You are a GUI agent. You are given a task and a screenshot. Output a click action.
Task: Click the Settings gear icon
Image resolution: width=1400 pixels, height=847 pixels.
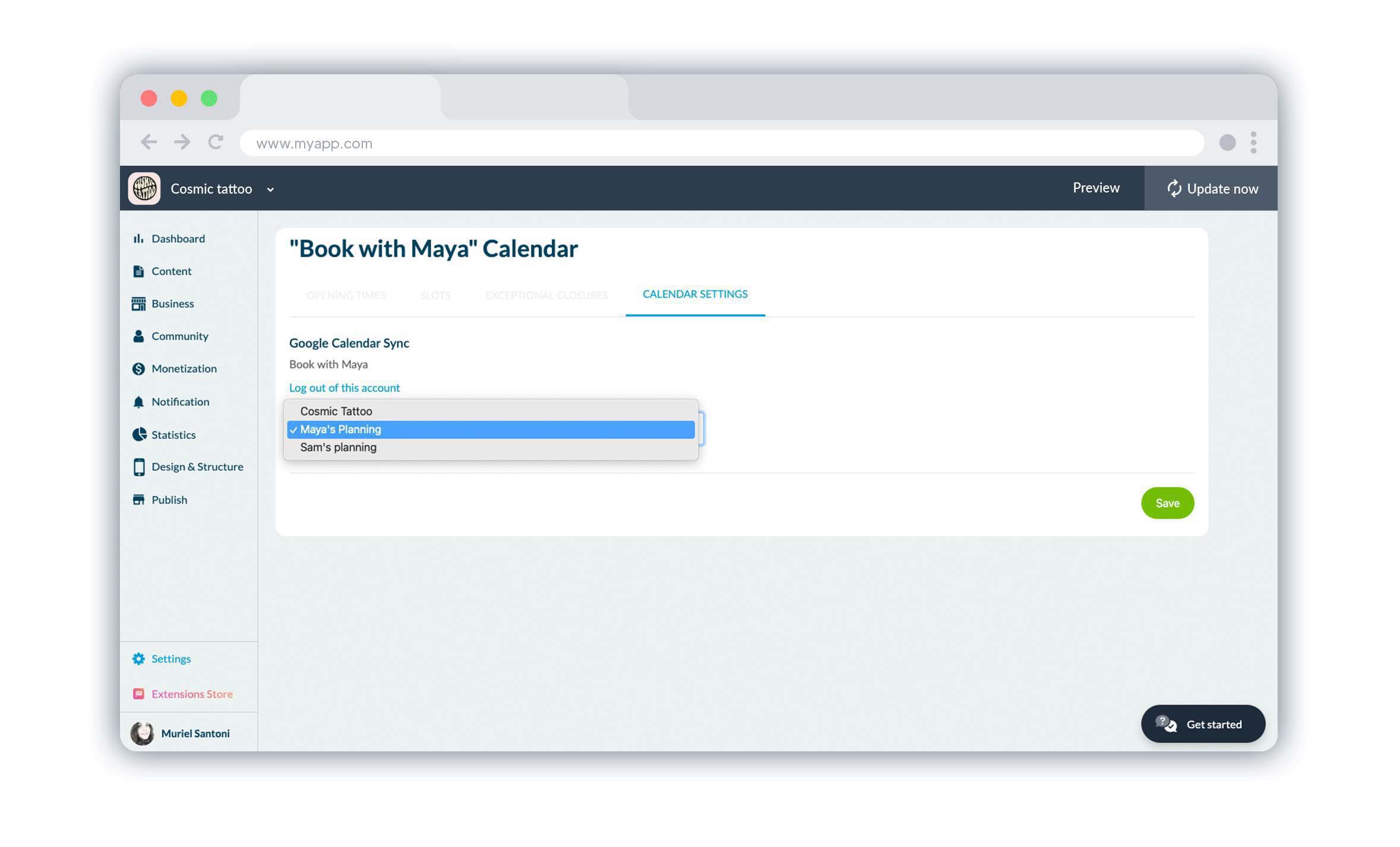tap(138, 659)
